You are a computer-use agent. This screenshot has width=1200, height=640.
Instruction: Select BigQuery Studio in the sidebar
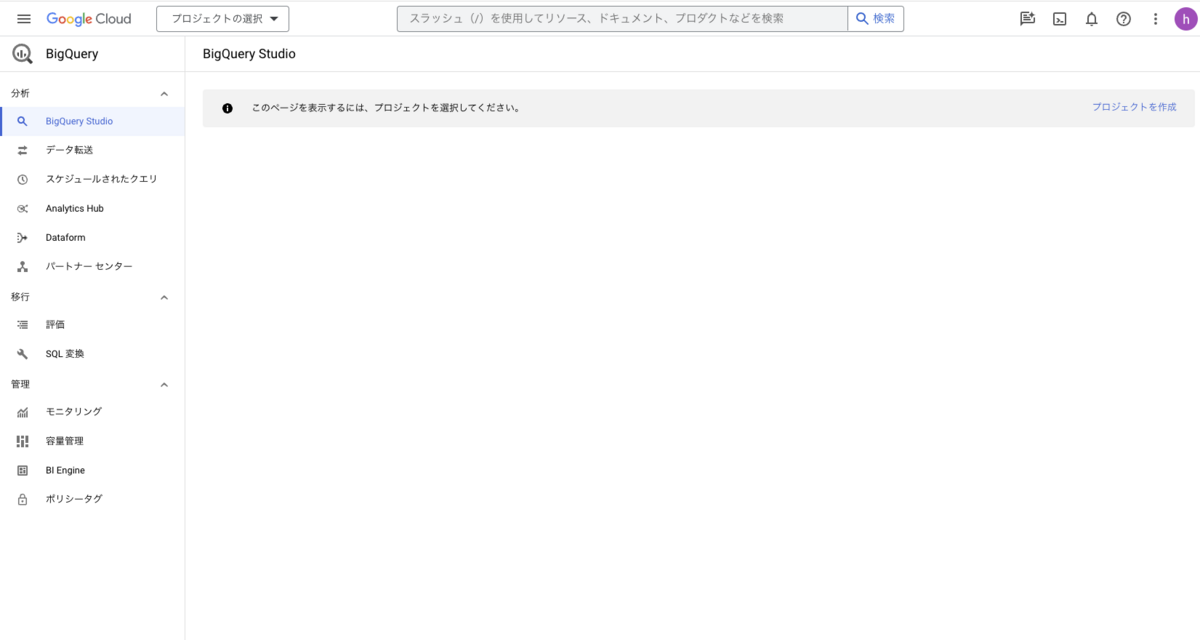tap(92, 121)
